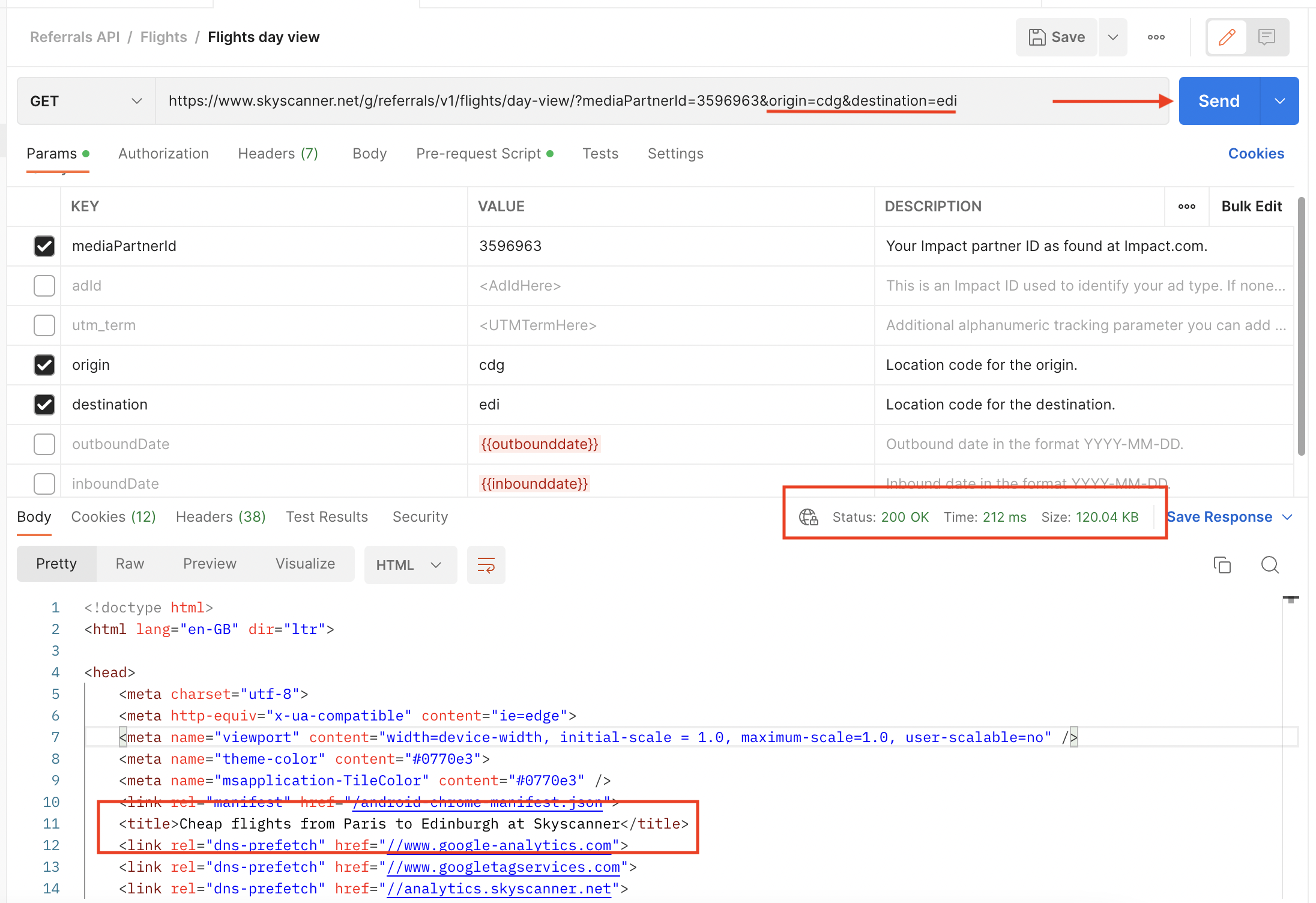Open Referrals API breadcrumb

point(75,37)
